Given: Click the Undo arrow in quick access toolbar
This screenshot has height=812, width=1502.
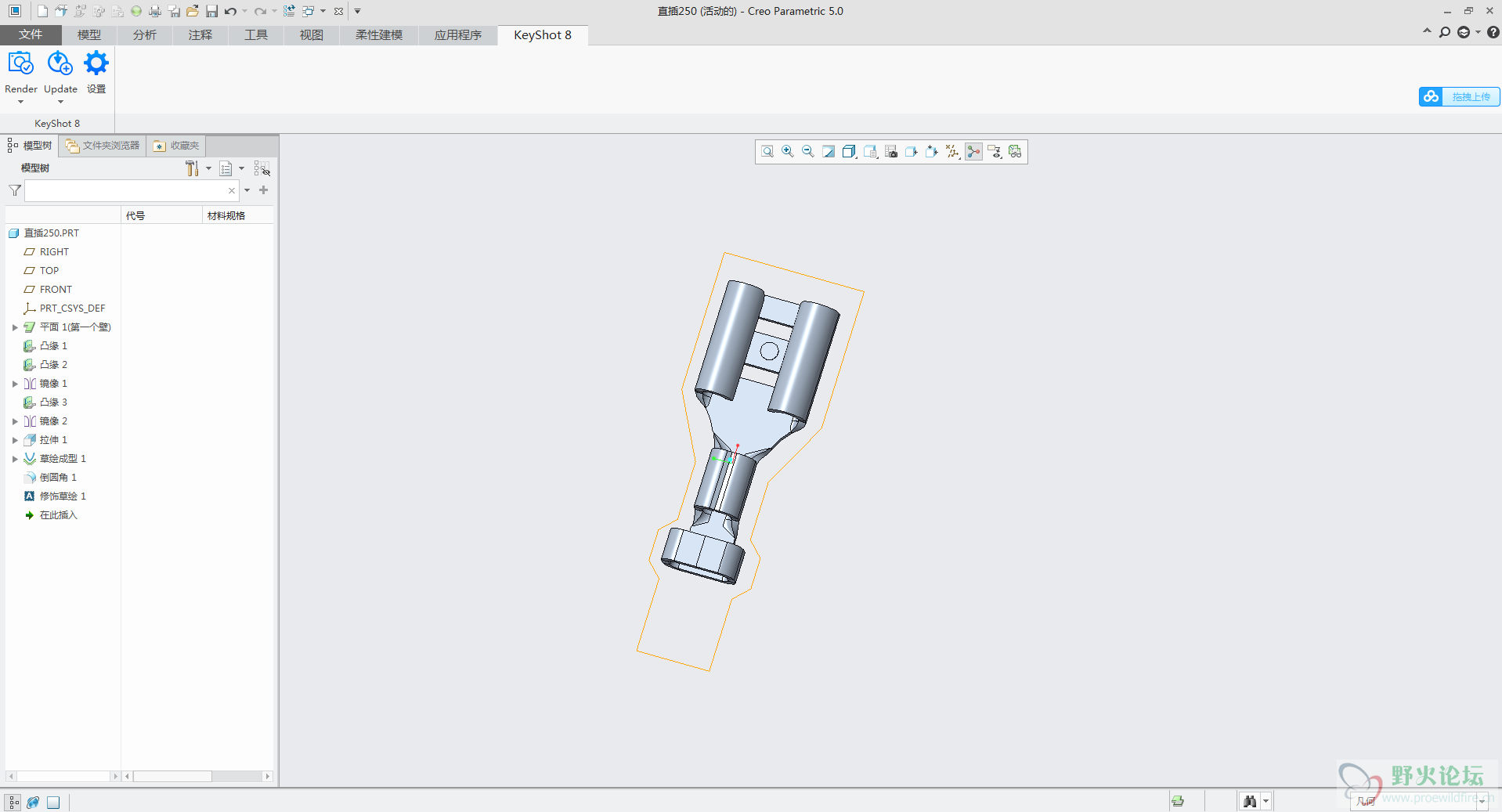Looking at the screenshot, I should click(x=230, y=11).
